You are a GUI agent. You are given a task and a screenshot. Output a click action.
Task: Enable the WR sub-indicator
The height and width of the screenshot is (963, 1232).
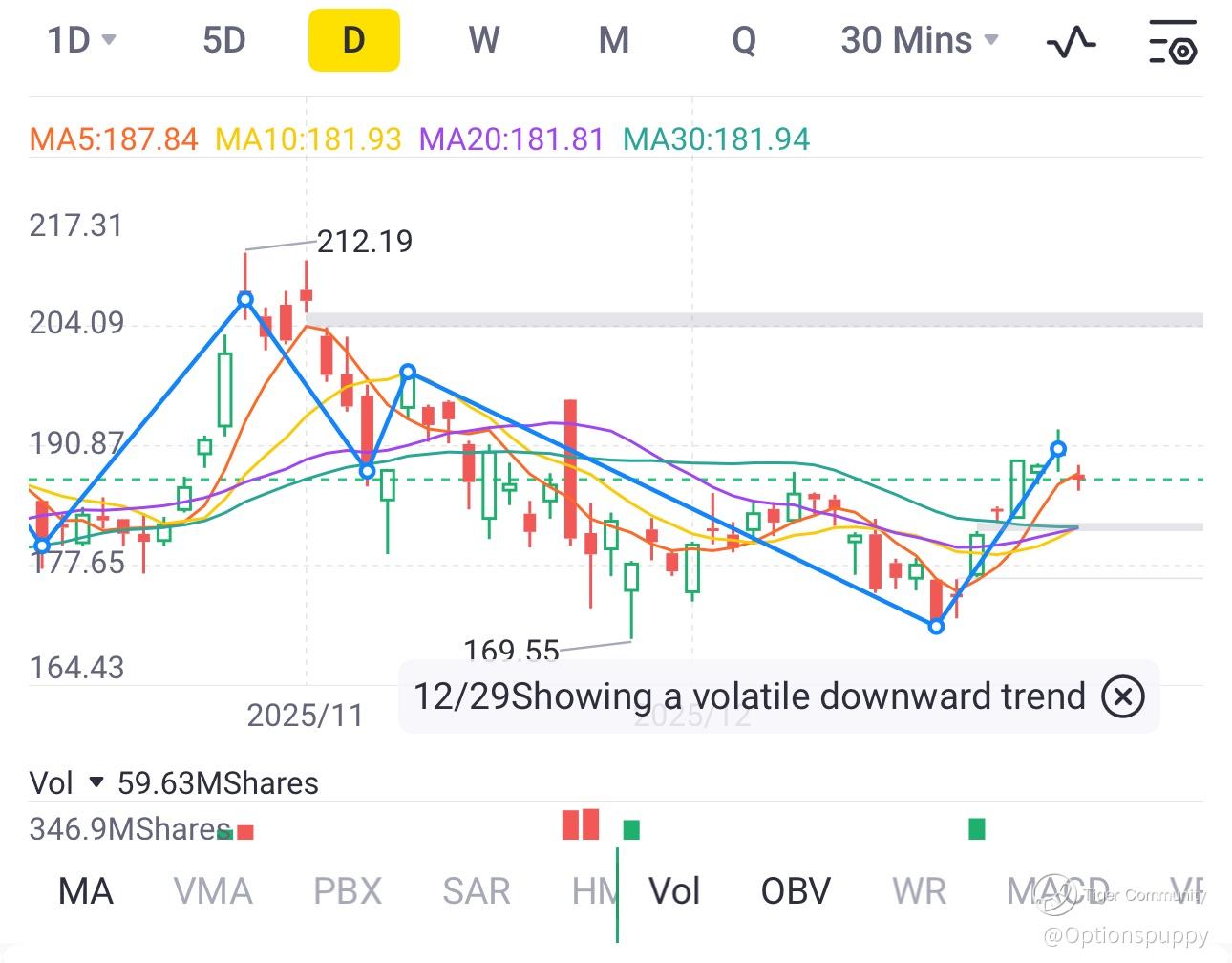pos(919,891)
